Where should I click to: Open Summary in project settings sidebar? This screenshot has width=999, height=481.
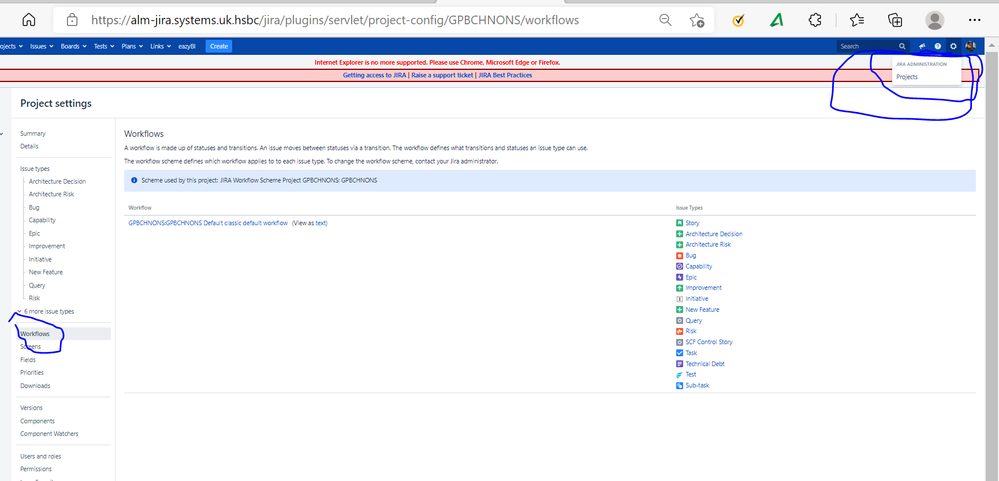point(32,134)
